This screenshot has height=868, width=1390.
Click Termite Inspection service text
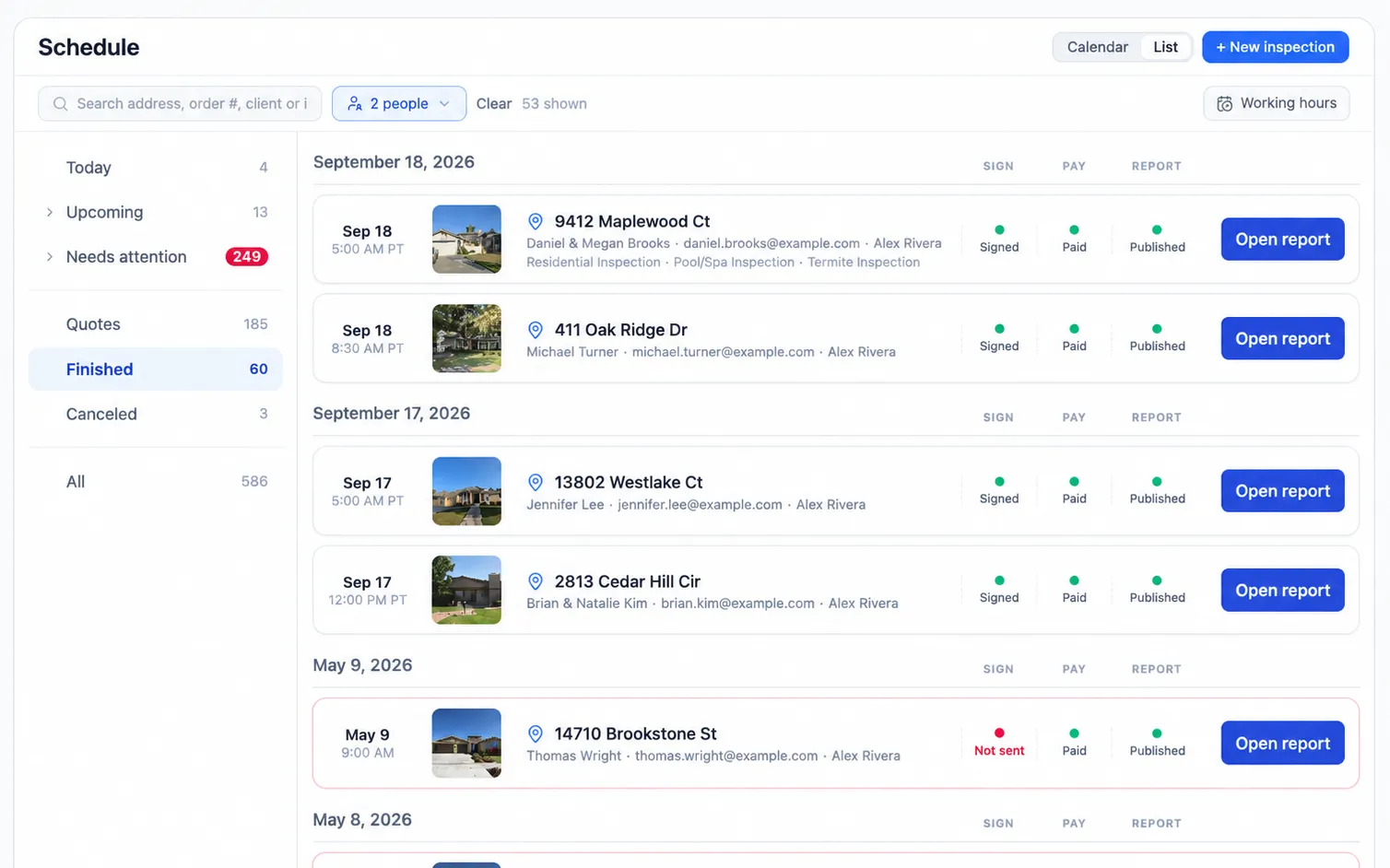coord(864,263)
